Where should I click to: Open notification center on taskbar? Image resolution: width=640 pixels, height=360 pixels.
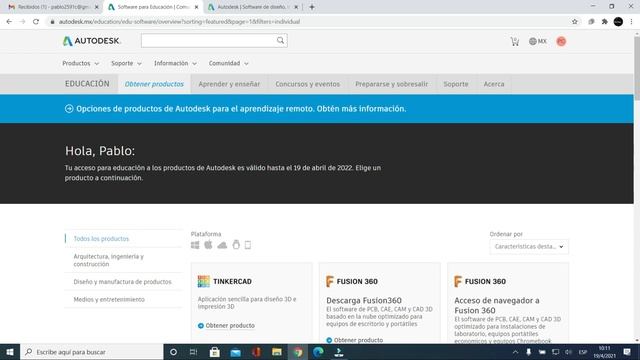(x=627, y=352)
